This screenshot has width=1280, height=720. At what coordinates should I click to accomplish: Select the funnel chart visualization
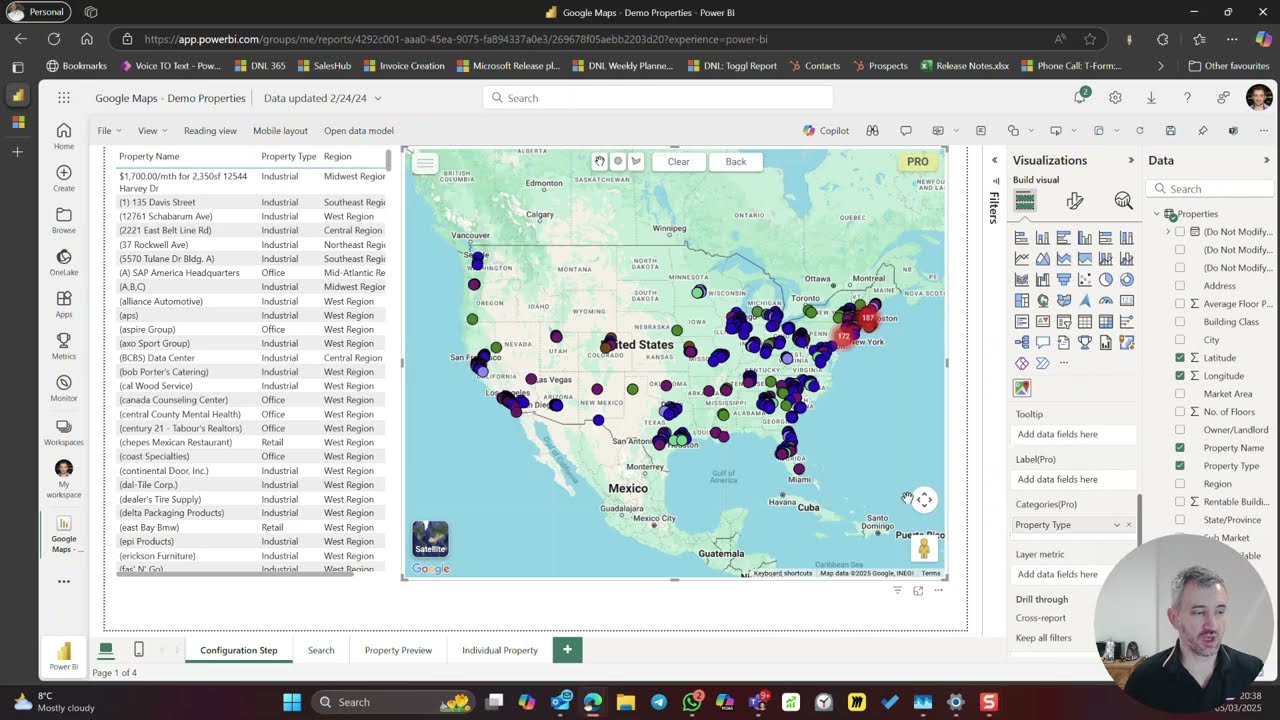pos(1064,280)
